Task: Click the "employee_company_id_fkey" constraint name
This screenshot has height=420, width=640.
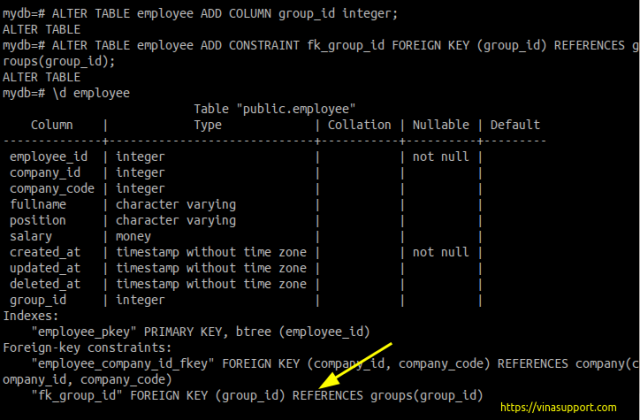Action: [x=121, y=363]
